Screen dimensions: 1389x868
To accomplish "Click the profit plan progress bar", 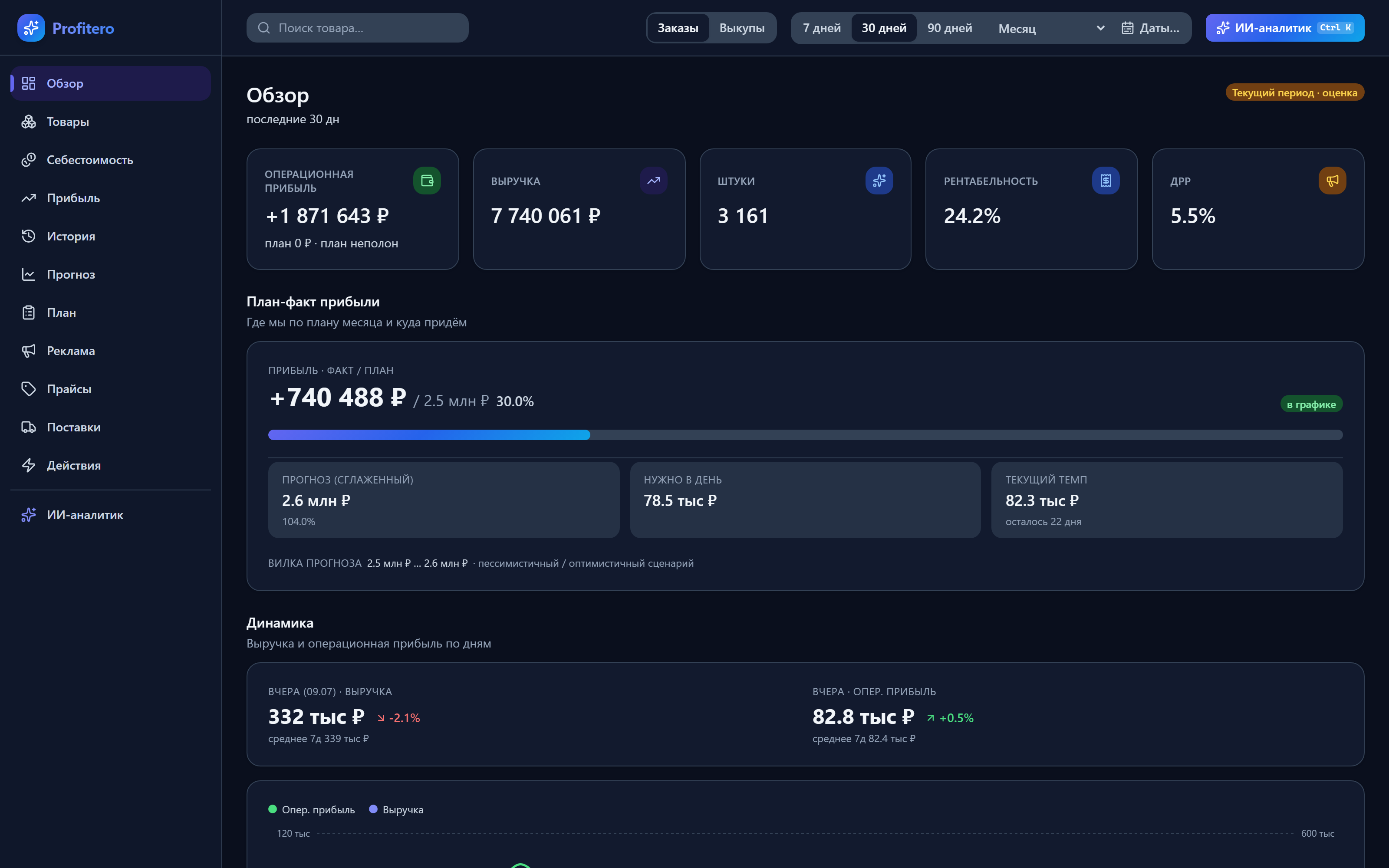I will pyautogui.click(x=805, y=434).
